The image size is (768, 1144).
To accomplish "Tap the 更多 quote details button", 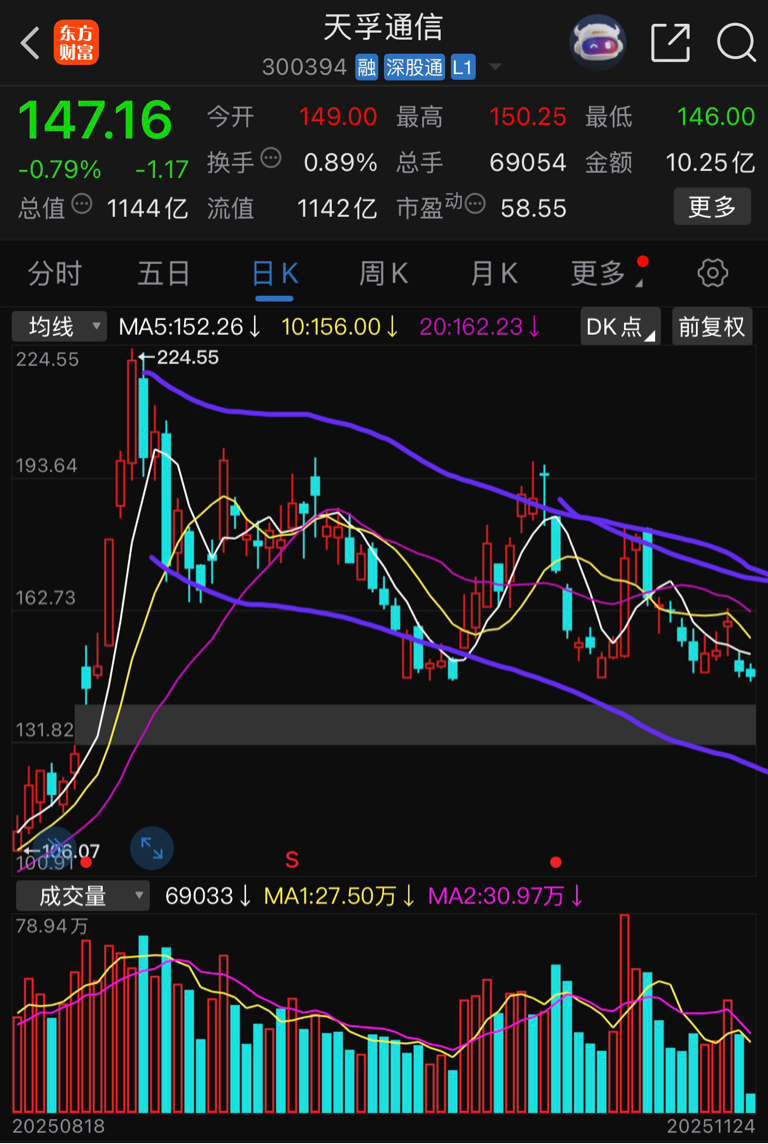I will (x=712, y=207).
